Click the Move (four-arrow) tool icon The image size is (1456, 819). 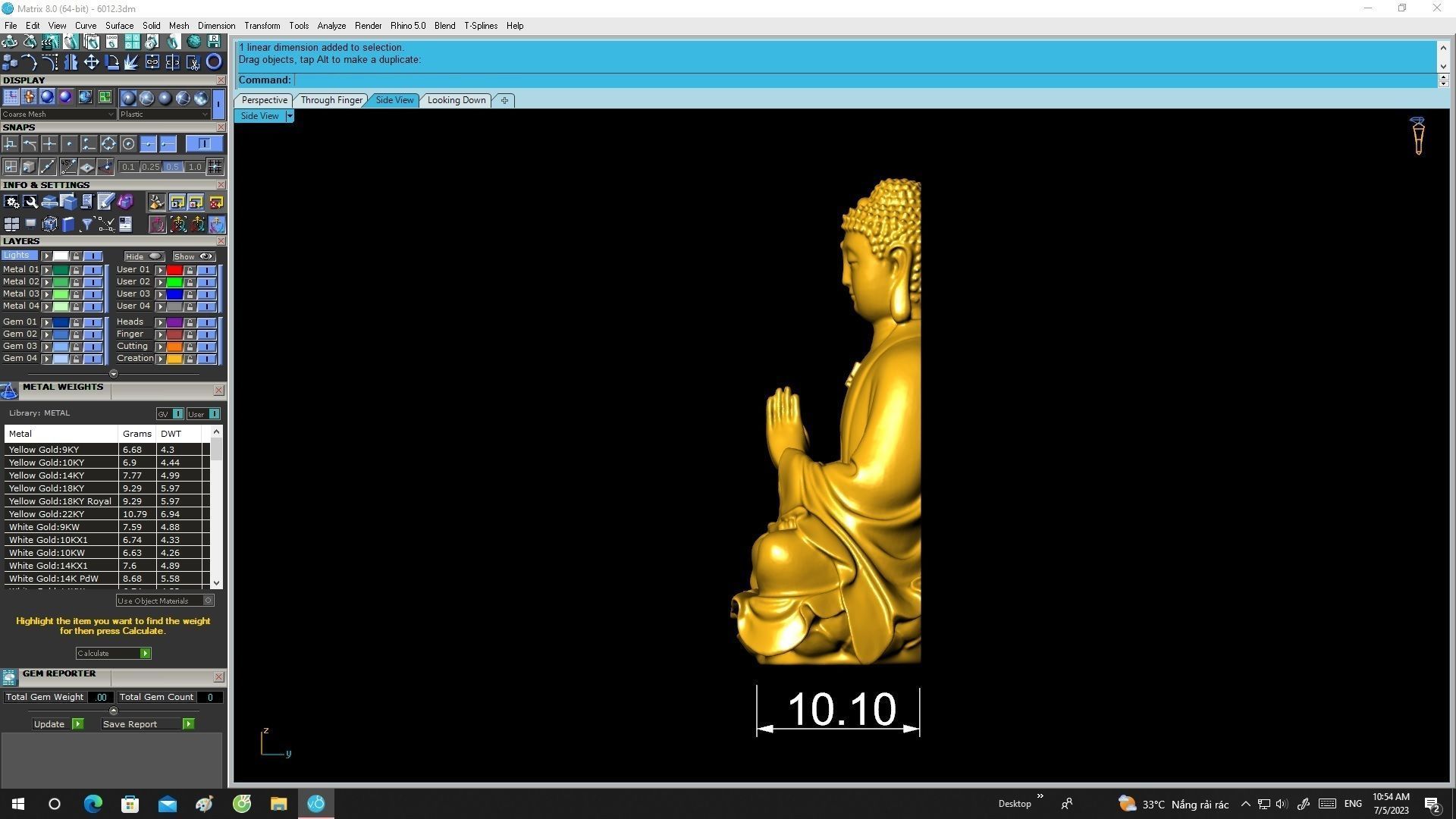[x=91, y=62]
